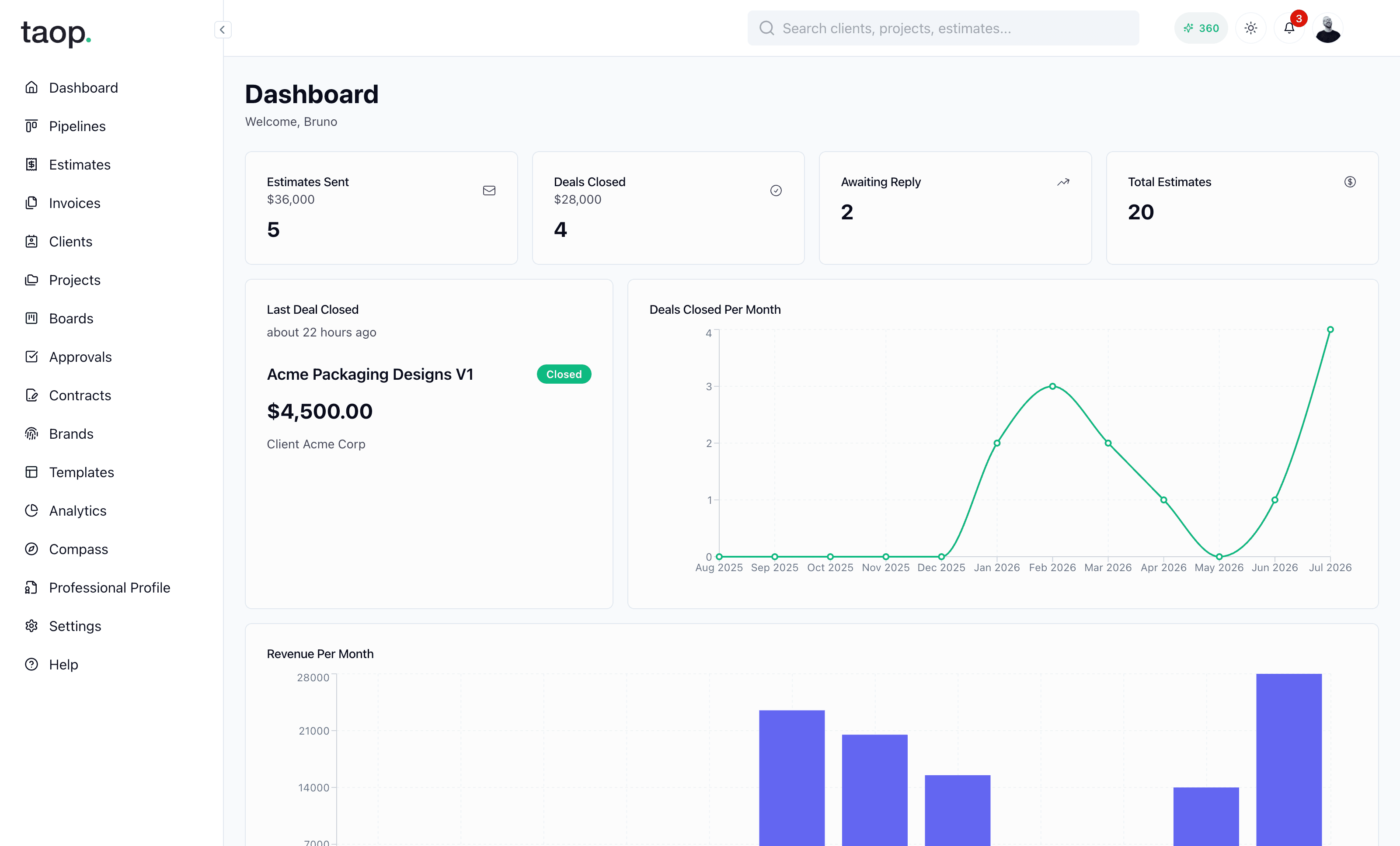Screen dimensions: 1400x846
Task: Click the "about 22 hours ago" text
Action: pos(322,332)
